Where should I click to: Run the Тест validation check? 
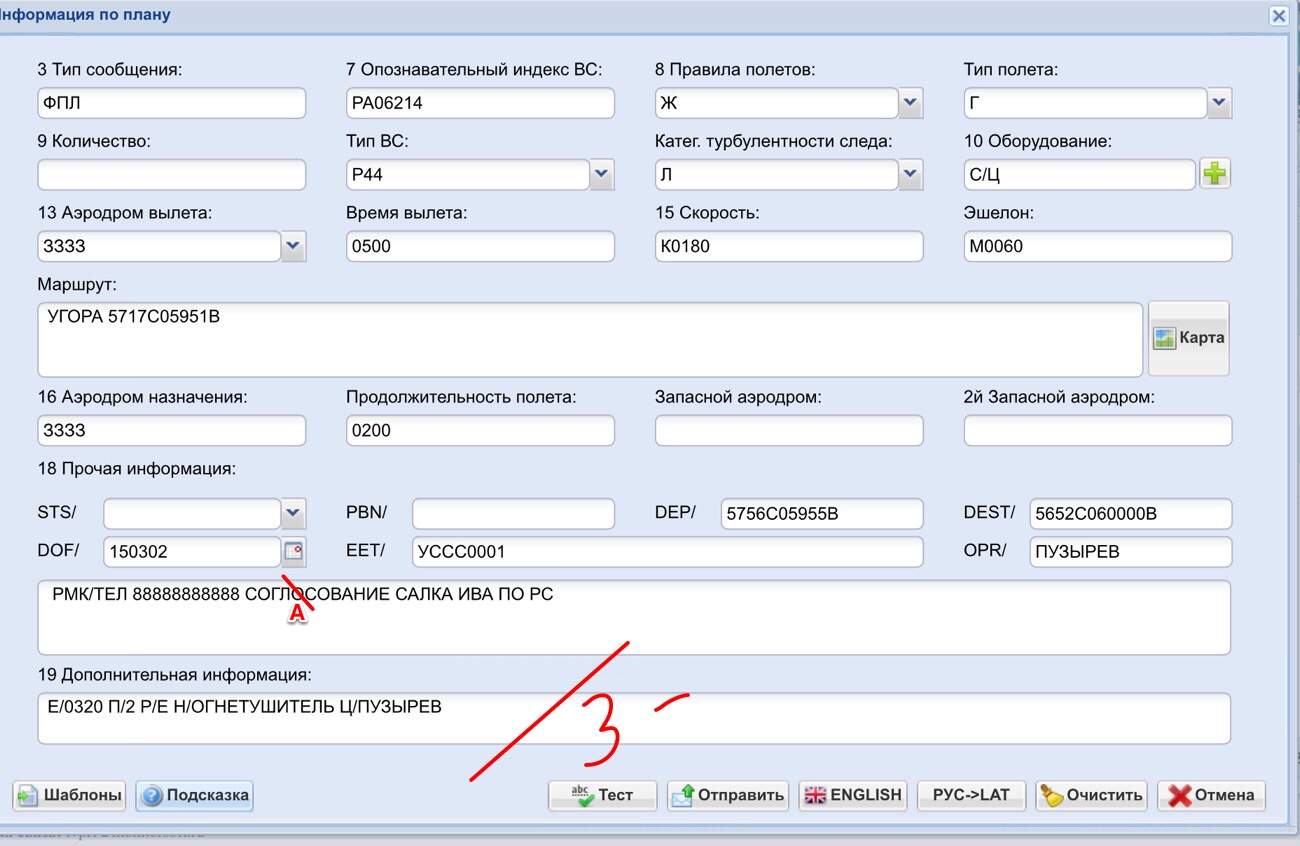pos(602,796)
